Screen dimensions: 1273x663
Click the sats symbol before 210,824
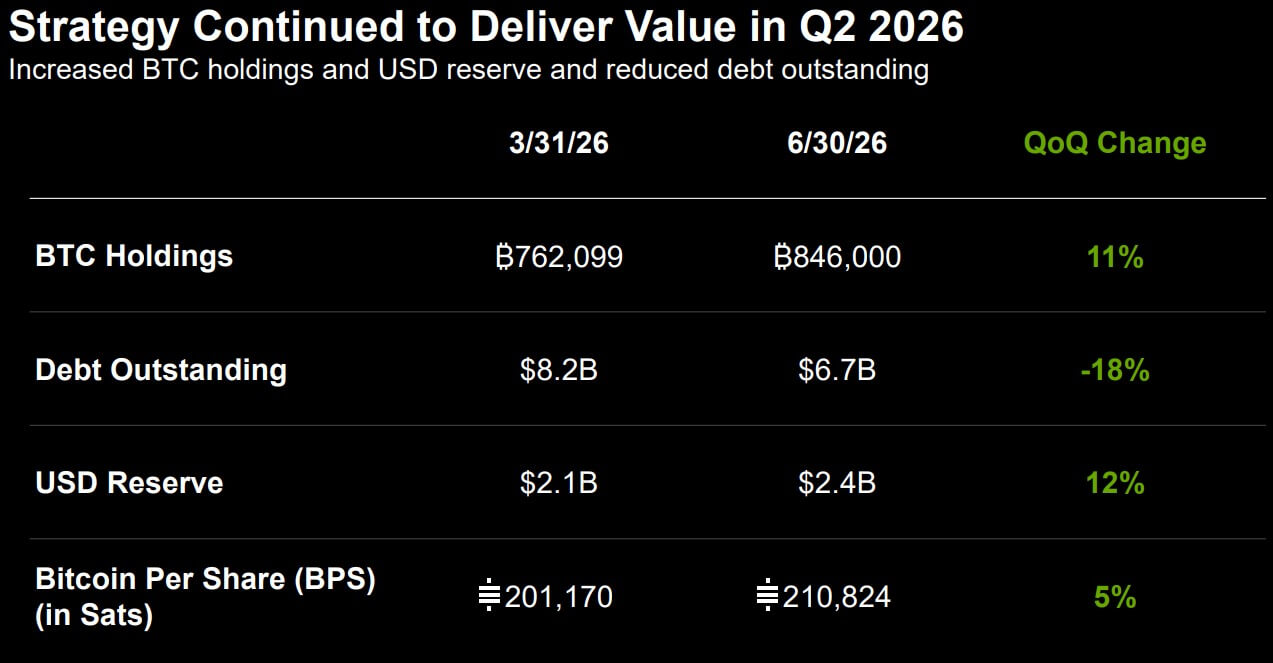click(x=767, y=597)
